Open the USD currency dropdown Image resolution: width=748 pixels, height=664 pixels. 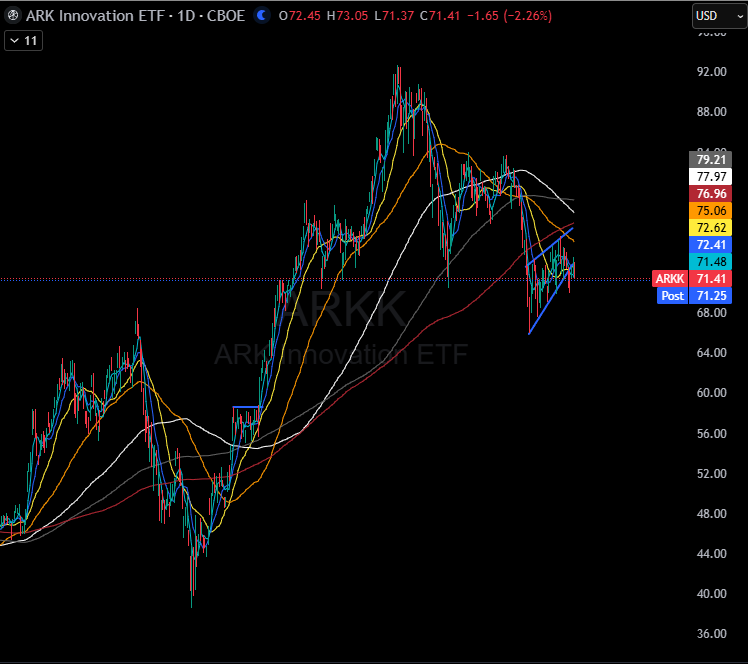pyautogui.click(x=720, y=16)
